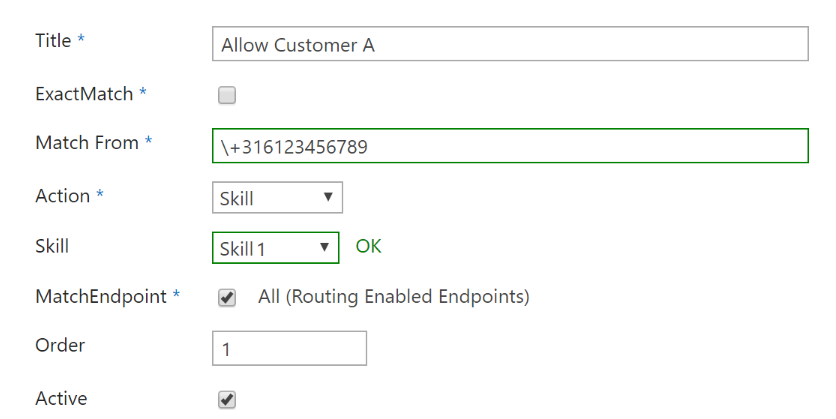
Task: Expand the Skill combo box showing Skill 1
Action: (276, 247)
